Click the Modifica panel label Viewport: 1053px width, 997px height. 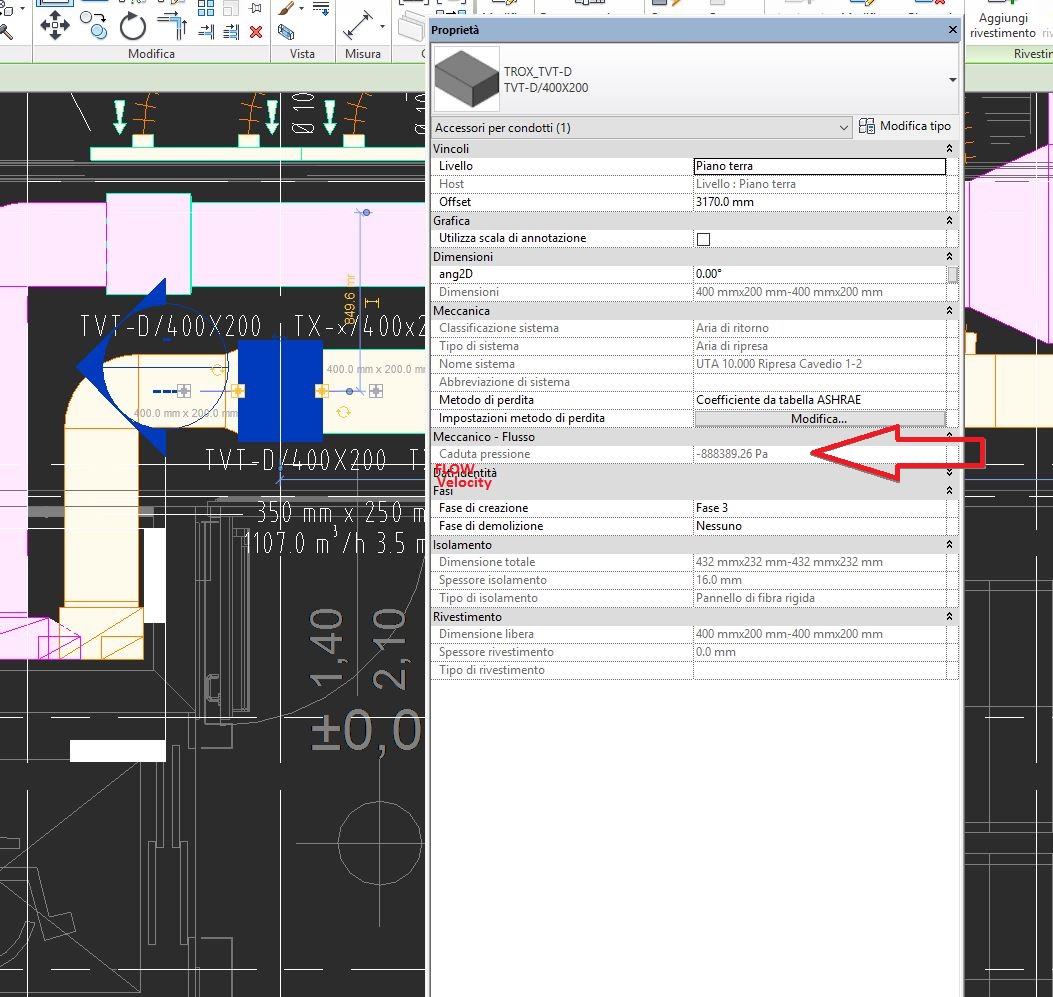click(x=151, y=53)
